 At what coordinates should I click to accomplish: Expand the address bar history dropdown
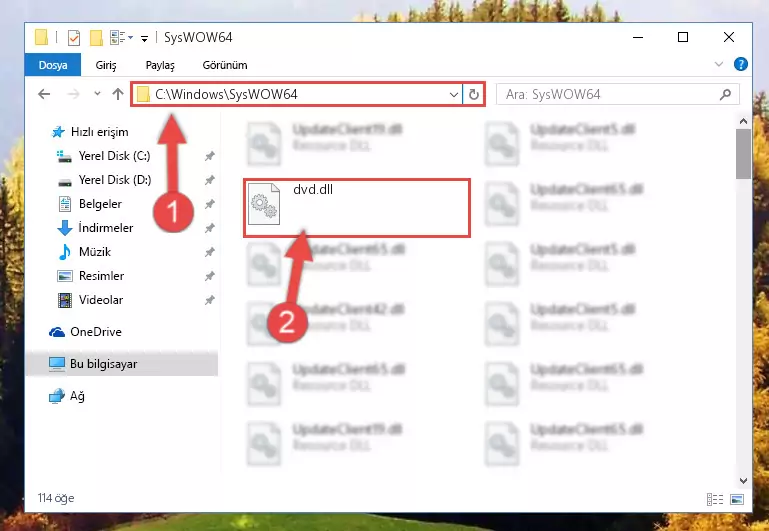point(454,94)
